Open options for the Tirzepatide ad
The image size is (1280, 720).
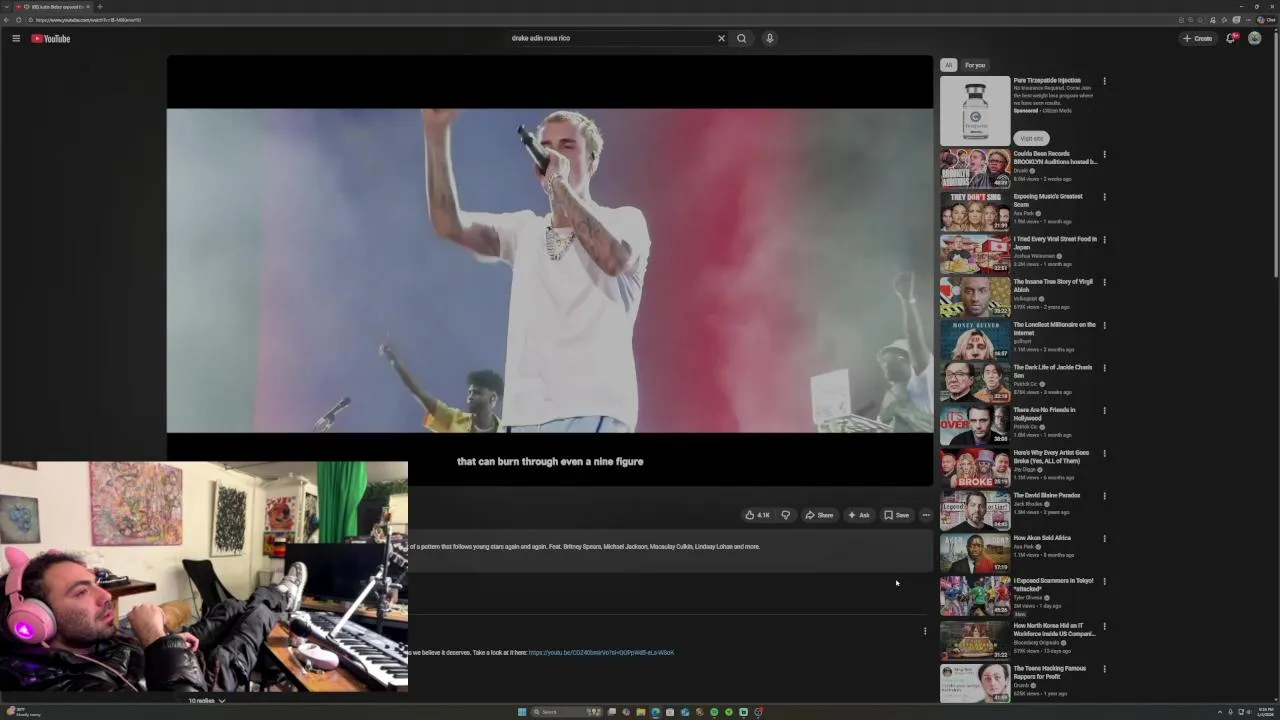(x=1104, y=81)
